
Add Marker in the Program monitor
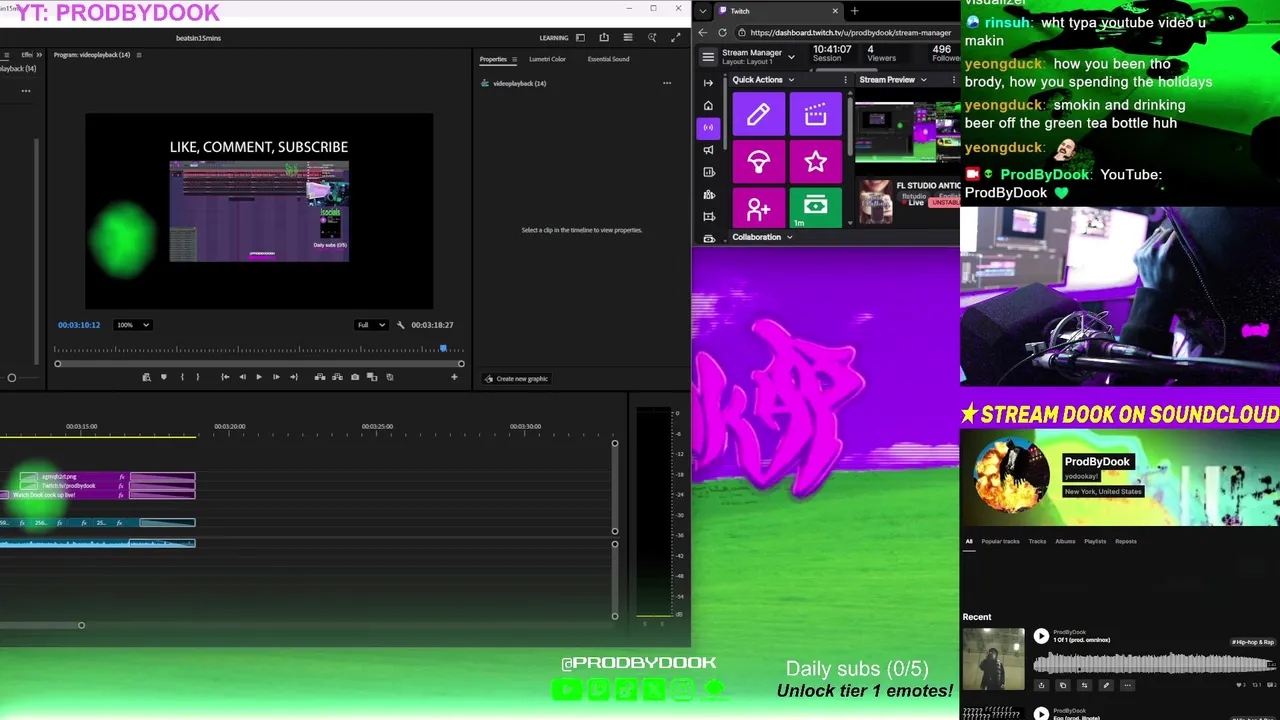(164, 377)
